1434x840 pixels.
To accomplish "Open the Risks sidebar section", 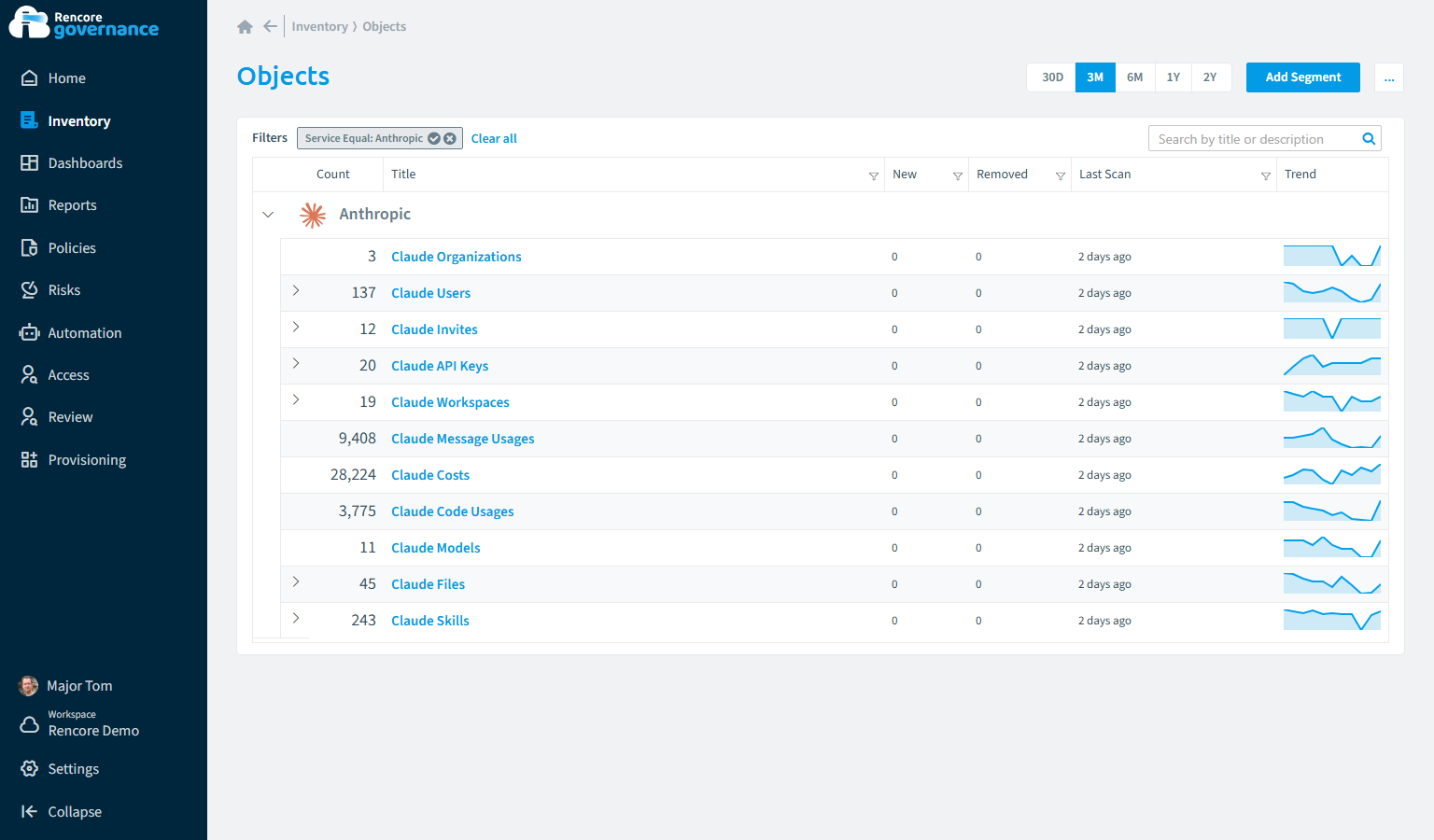I will 63,290.
